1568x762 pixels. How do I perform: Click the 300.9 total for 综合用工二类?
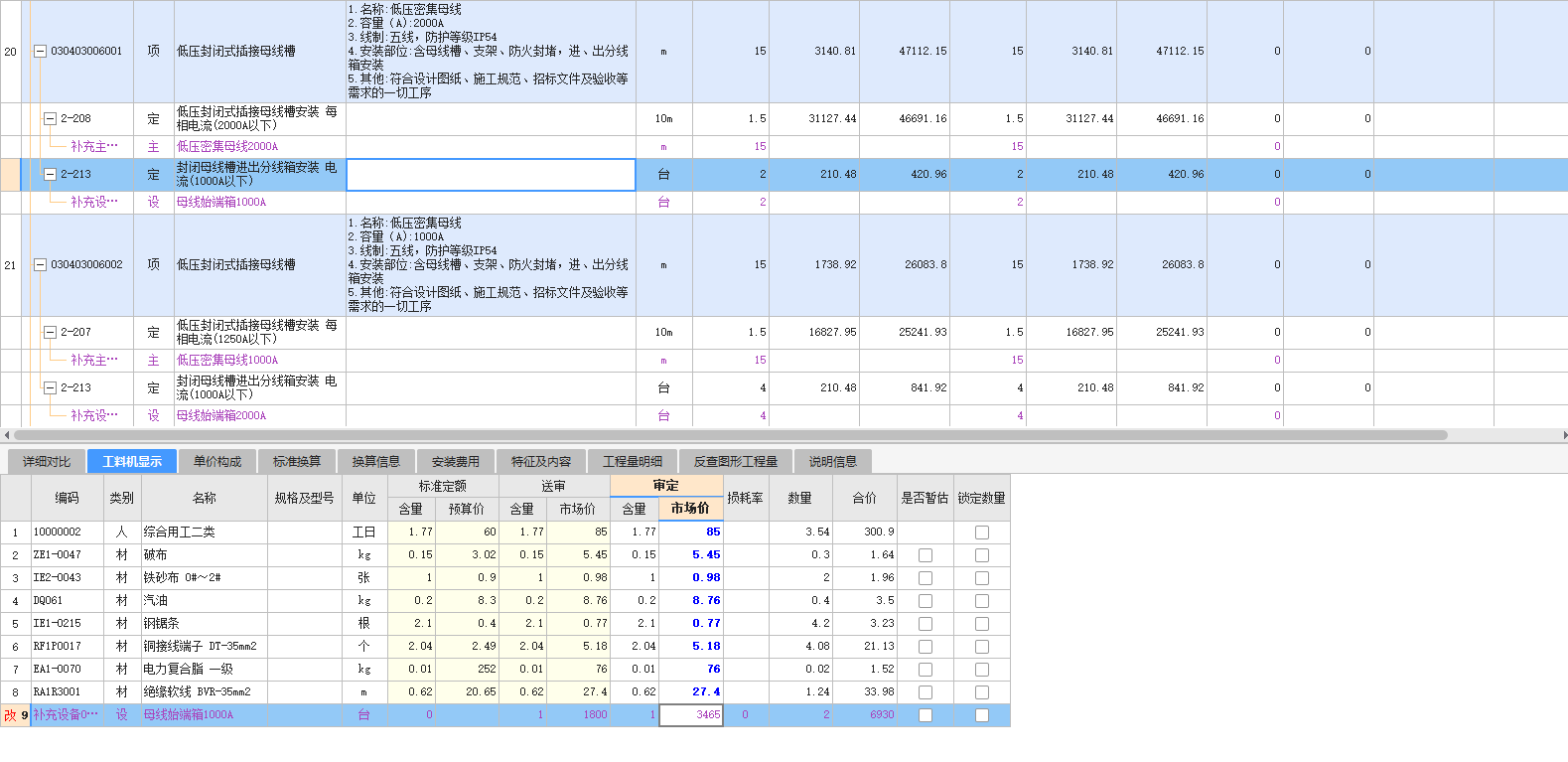pyautogui.click(x=865, y=533)
